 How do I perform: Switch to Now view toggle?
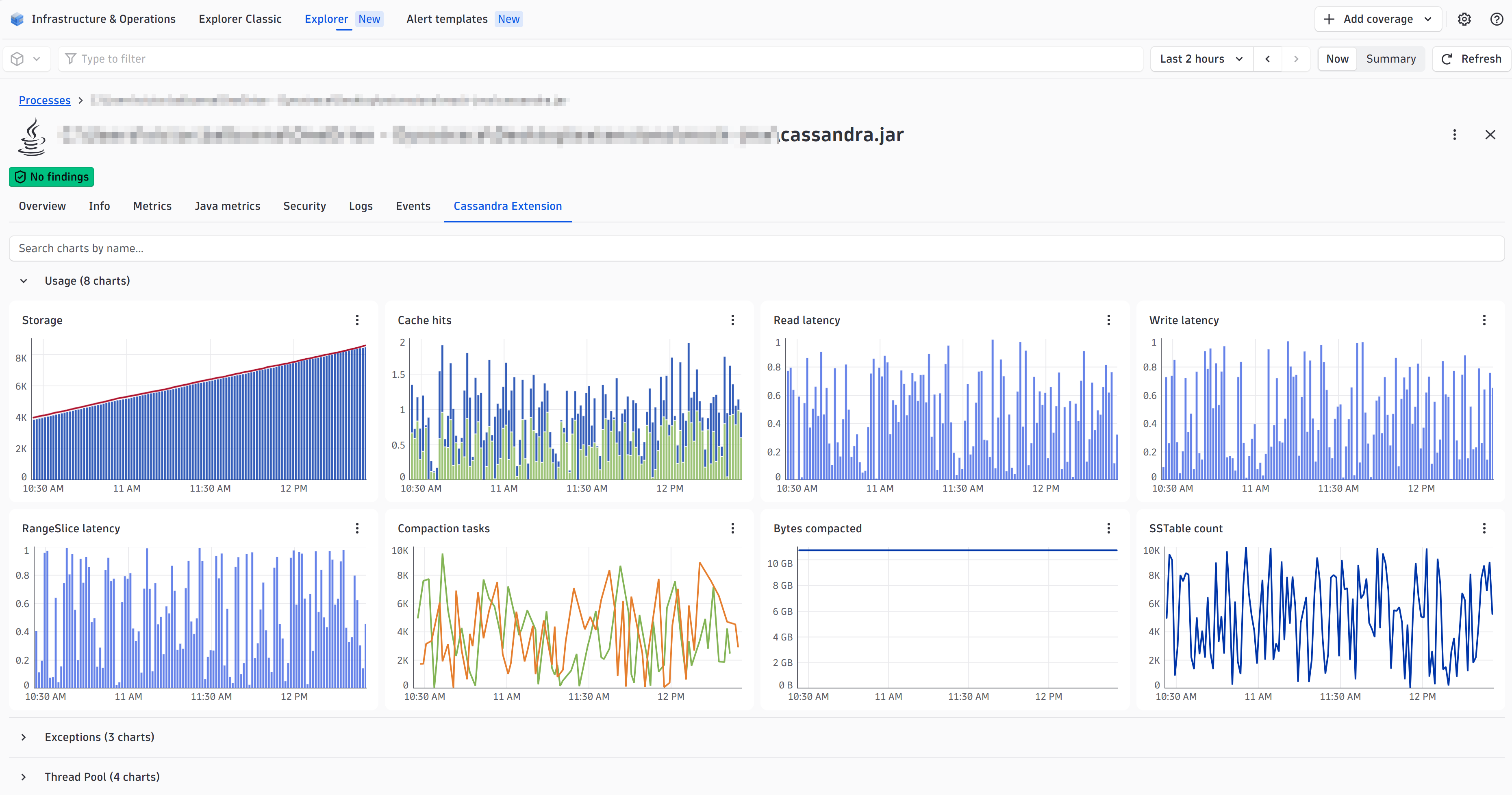pos(1337,59)
